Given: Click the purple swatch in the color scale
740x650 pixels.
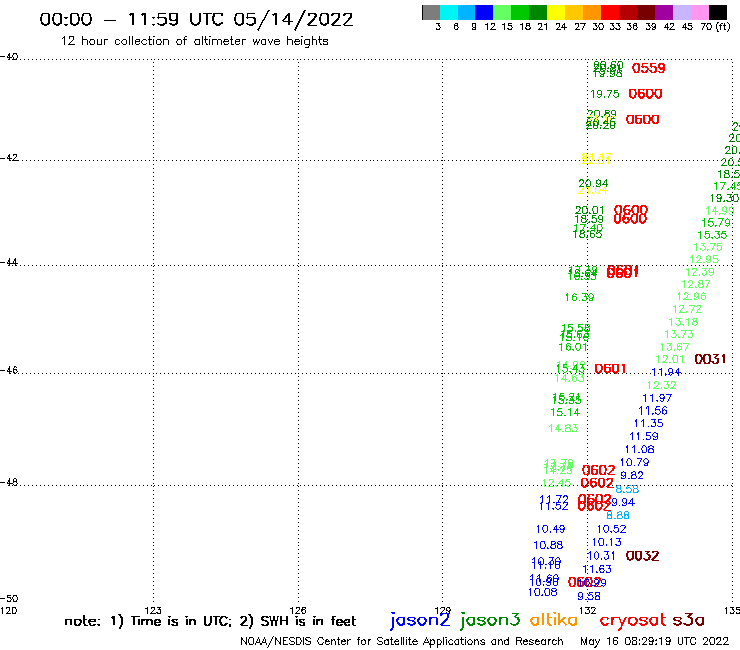Looking at the screenshot, I should click(x=664, y=12).
